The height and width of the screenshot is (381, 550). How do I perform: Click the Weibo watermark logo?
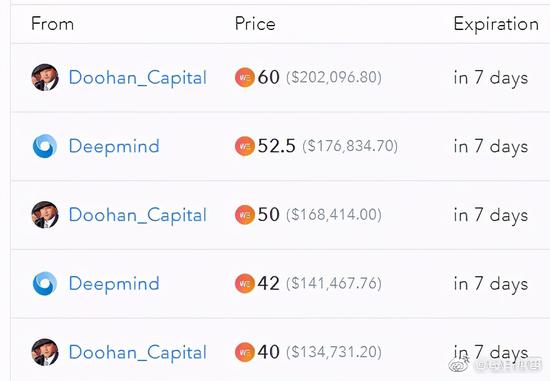tap(460, 365)
